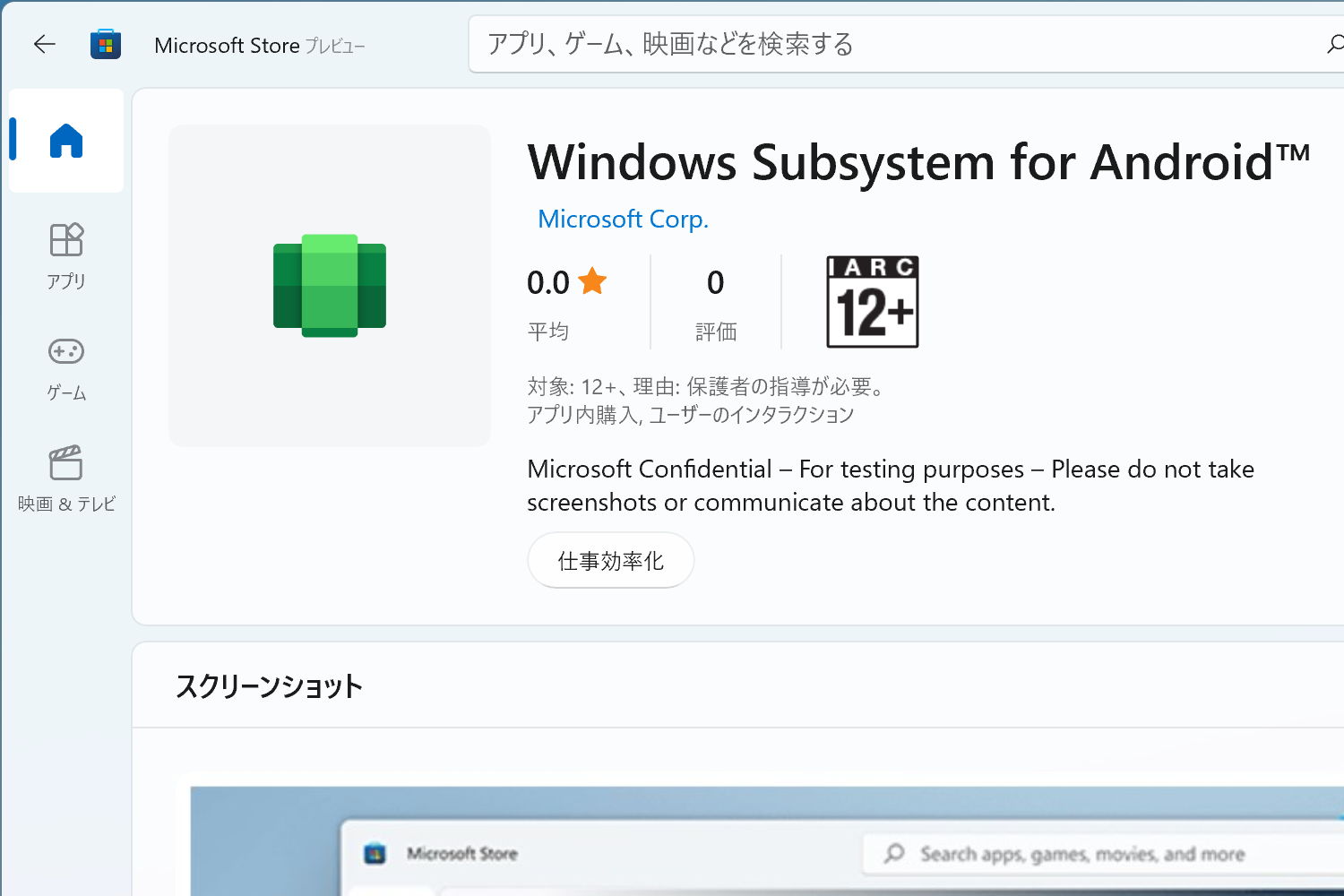1344x896 pixels.
Task: Click the orange rating star
Action: tap(592, 280)
